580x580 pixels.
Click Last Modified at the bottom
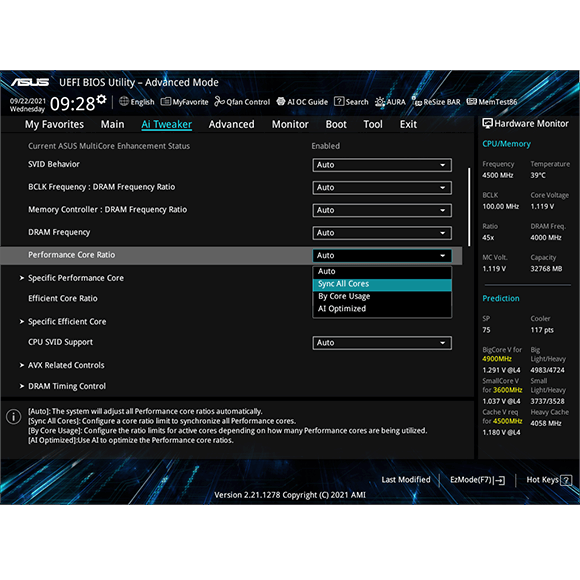[406, 480]
